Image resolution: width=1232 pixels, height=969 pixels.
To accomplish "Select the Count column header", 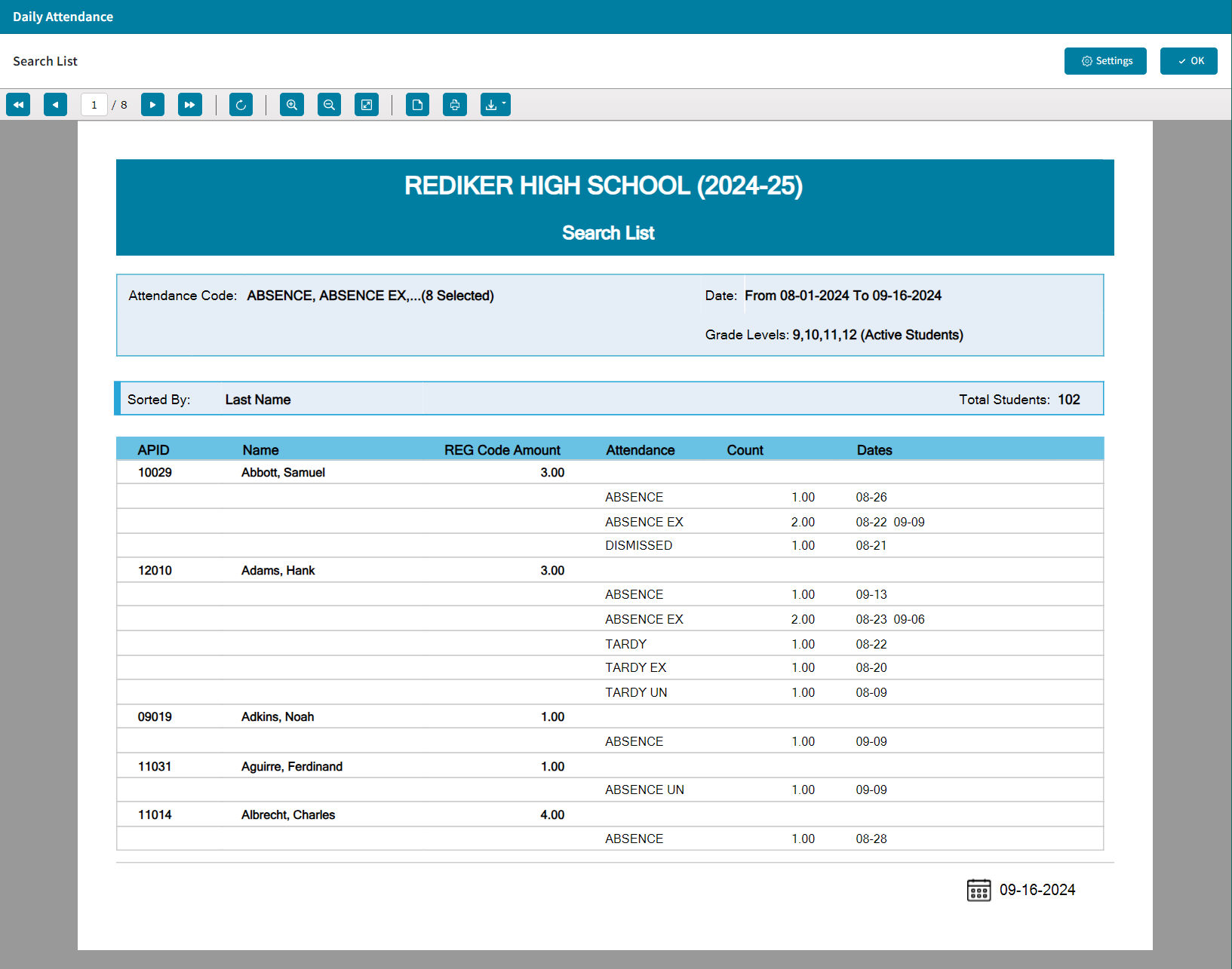I will [745, 450].
